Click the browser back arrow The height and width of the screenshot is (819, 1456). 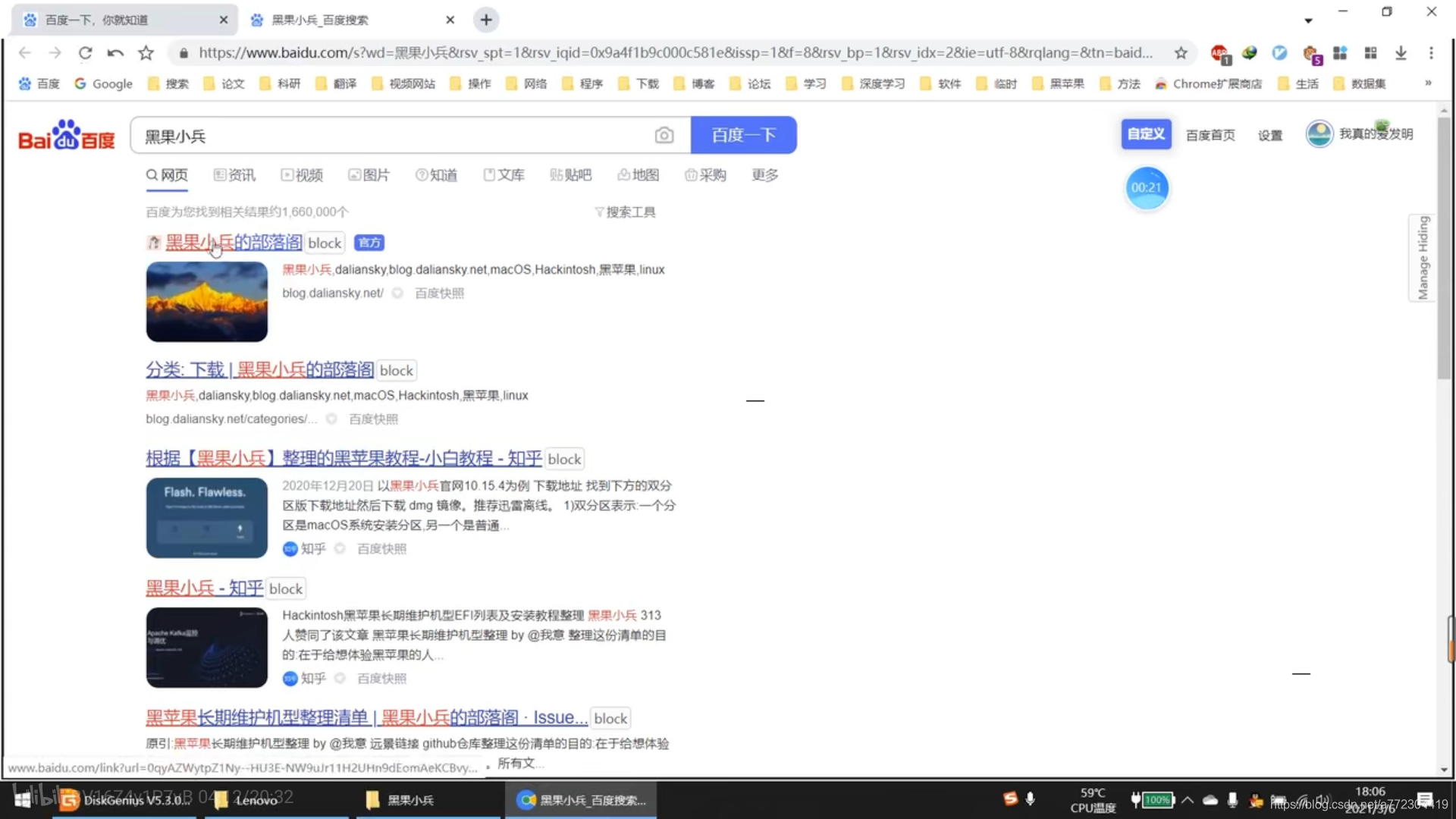click(x=24, y=52)
